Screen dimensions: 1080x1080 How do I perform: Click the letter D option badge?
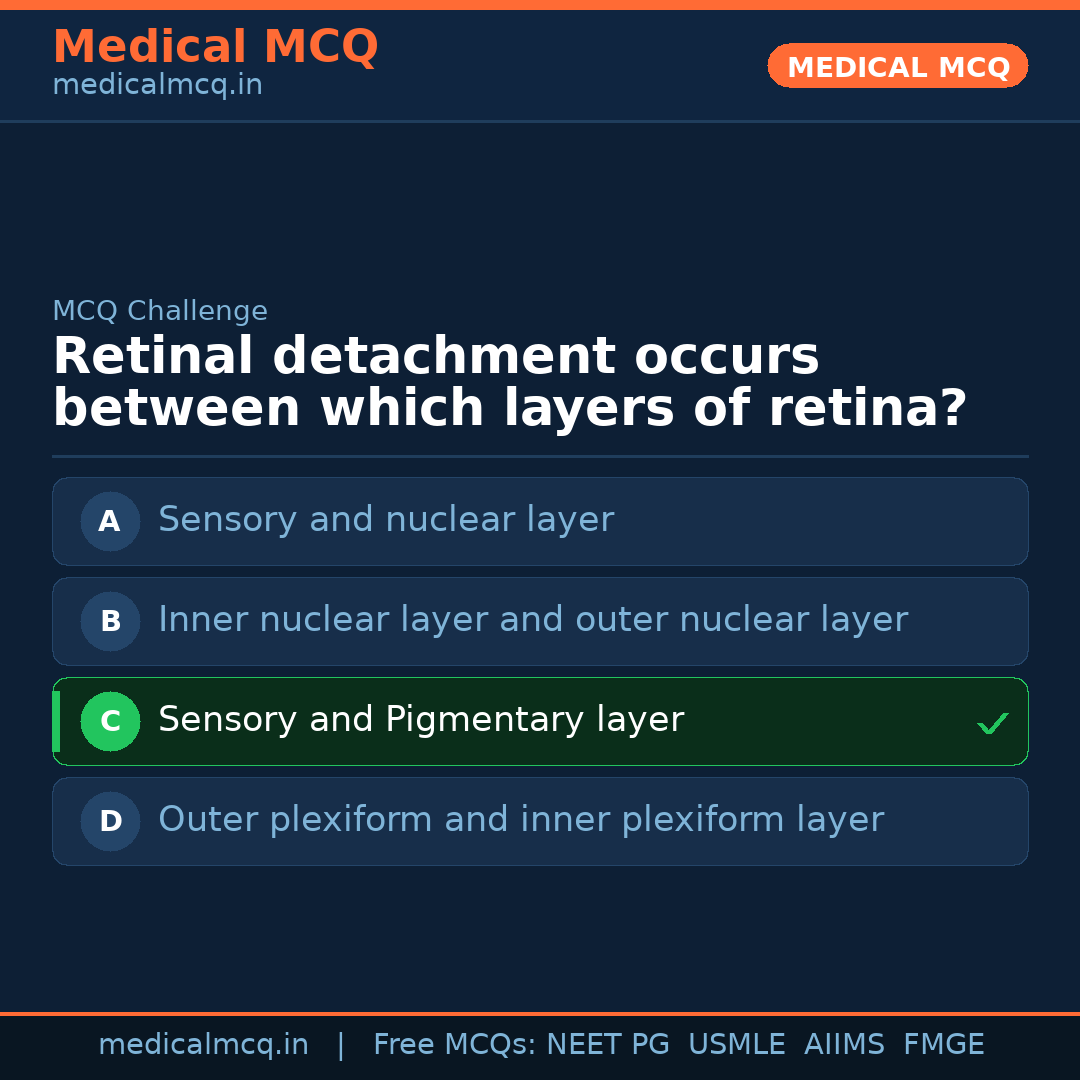(110, 821)
